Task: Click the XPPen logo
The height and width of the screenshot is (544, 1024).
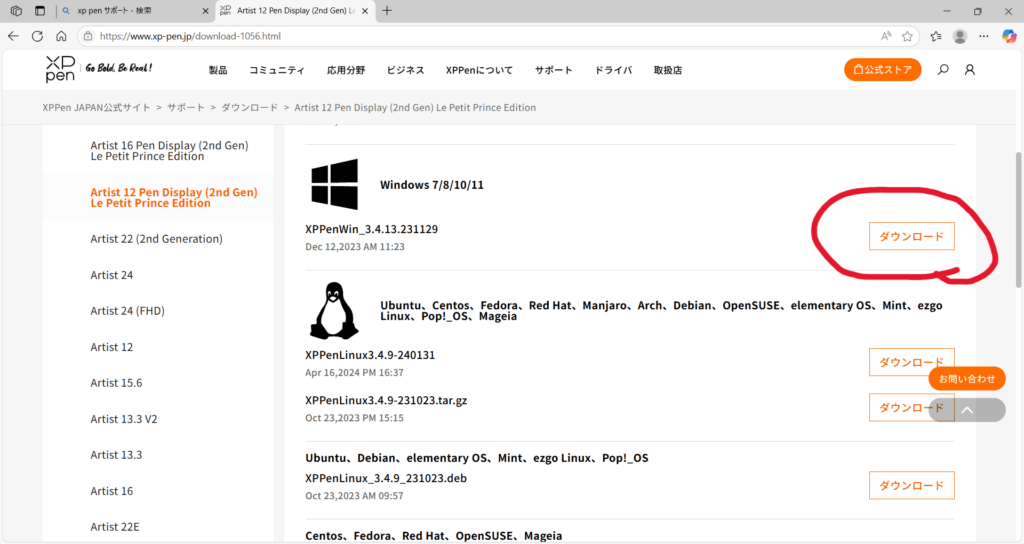Action: (x=60, y=69)
